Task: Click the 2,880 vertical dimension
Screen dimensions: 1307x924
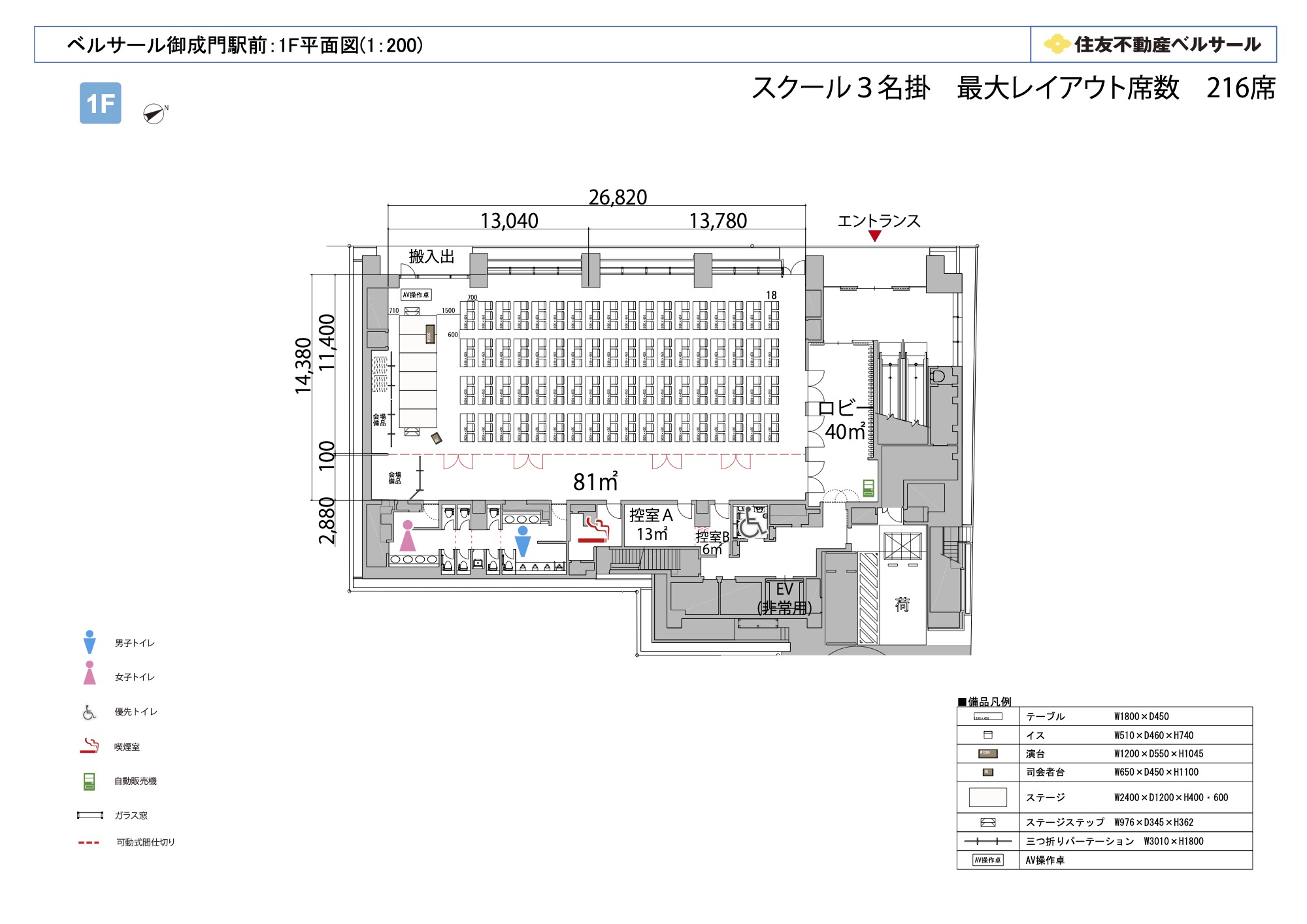Action: tap(327, 521)
